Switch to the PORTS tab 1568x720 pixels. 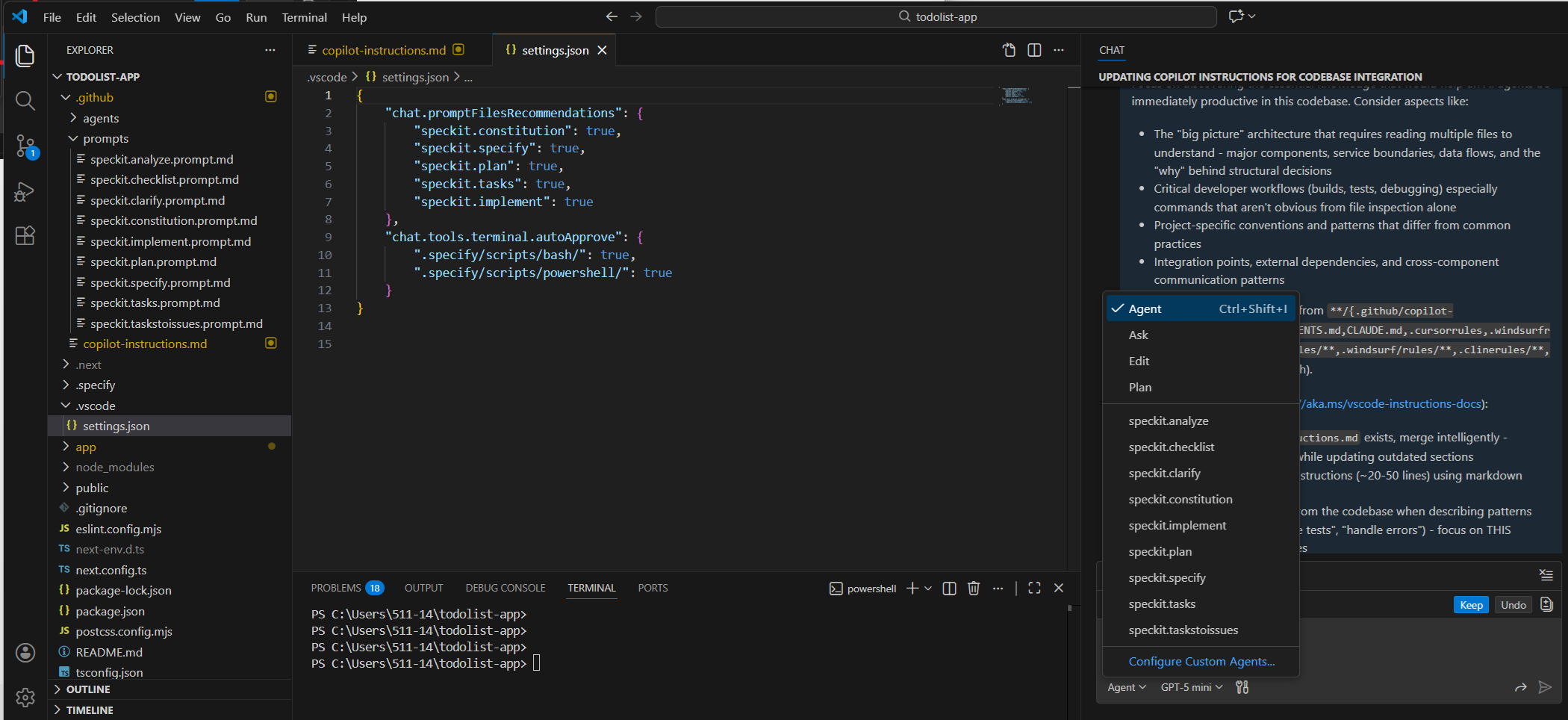[x=653, y=588]
